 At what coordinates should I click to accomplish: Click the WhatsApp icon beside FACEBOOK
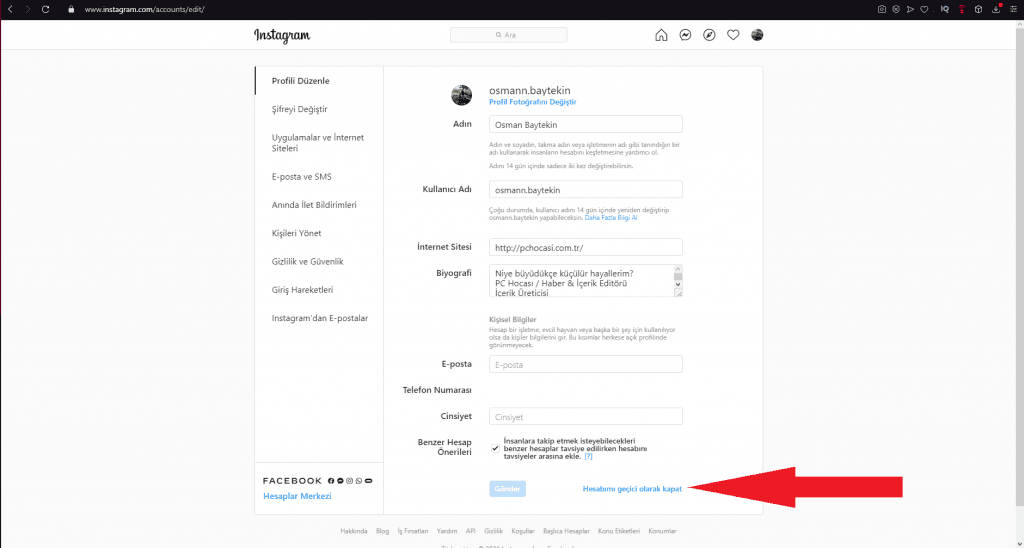359,481
